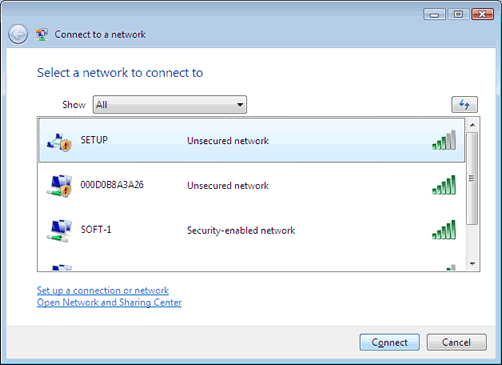Click the 000D0B8A3A26 network computer icon
This screenshot has width=502, height=365.
pyautogui.click(x=59, y=186)
